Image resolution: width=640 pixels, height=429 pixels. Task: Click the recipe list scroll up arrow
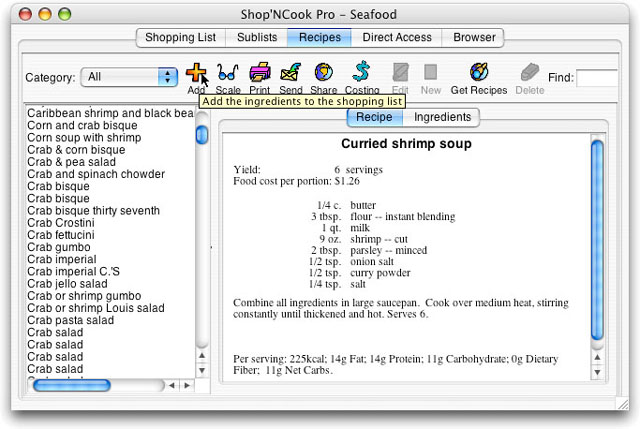pos(202,356)
